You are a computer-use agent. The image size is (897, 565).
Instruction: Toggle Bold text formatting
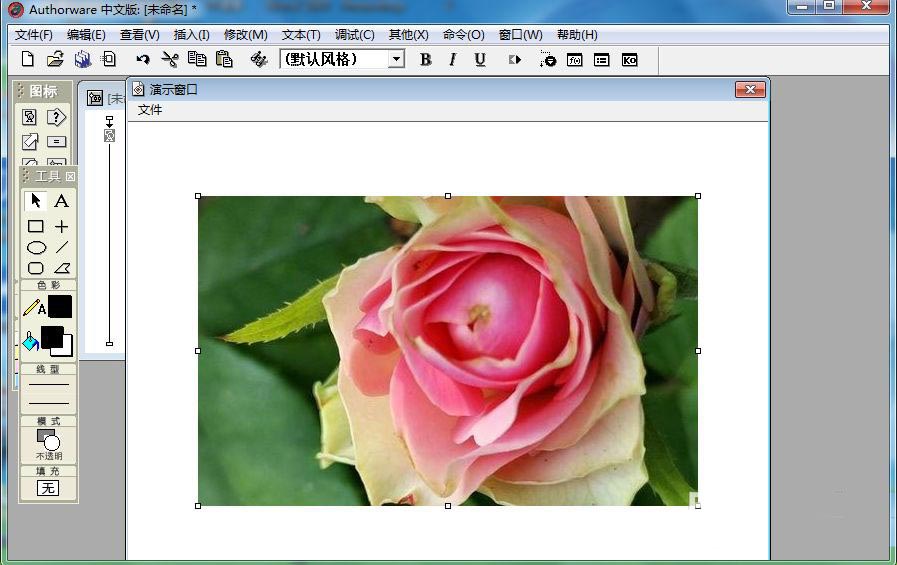pyautogui.click(x=425, y=60)
